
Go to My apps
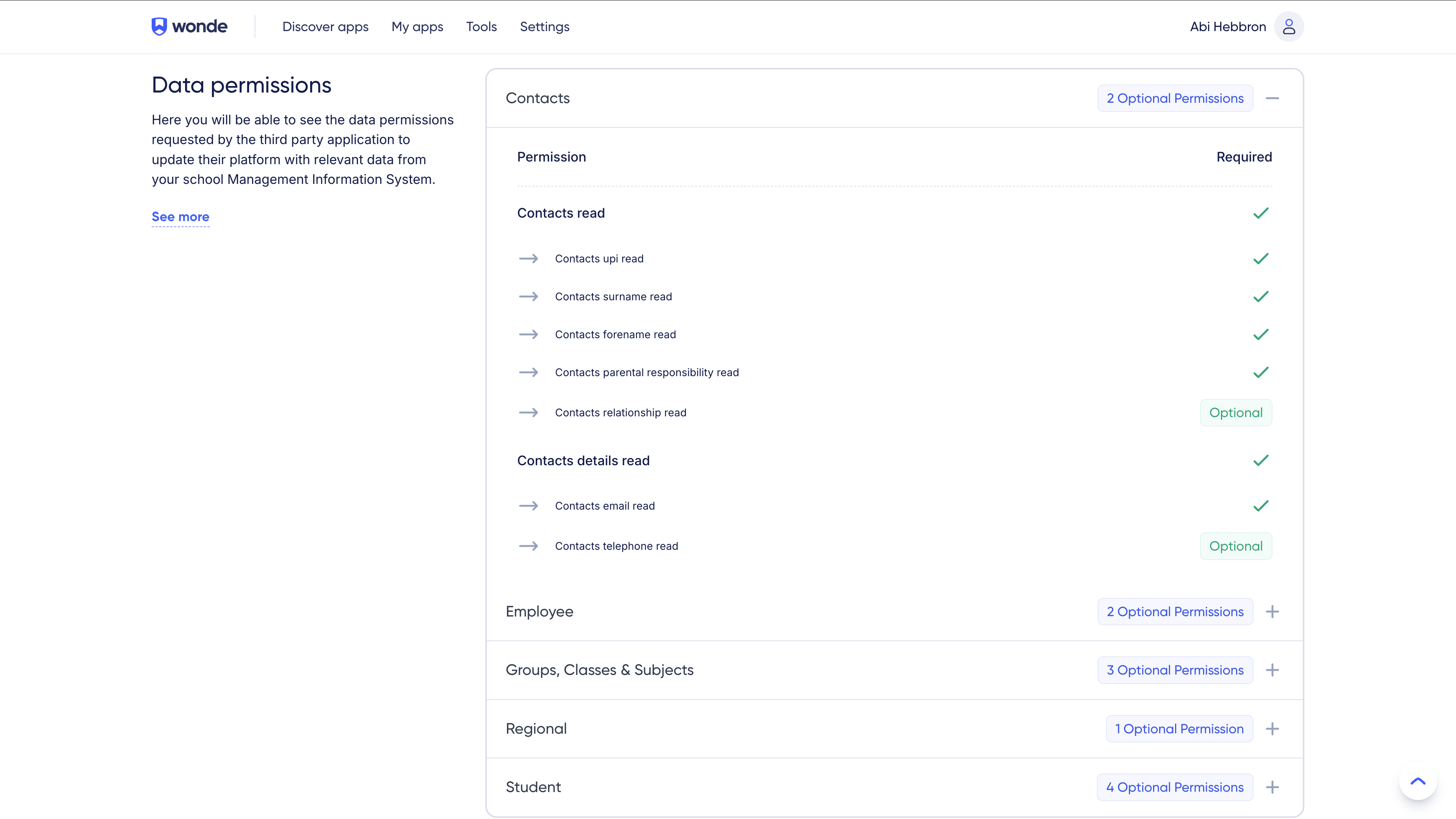(x=417, y=27)
